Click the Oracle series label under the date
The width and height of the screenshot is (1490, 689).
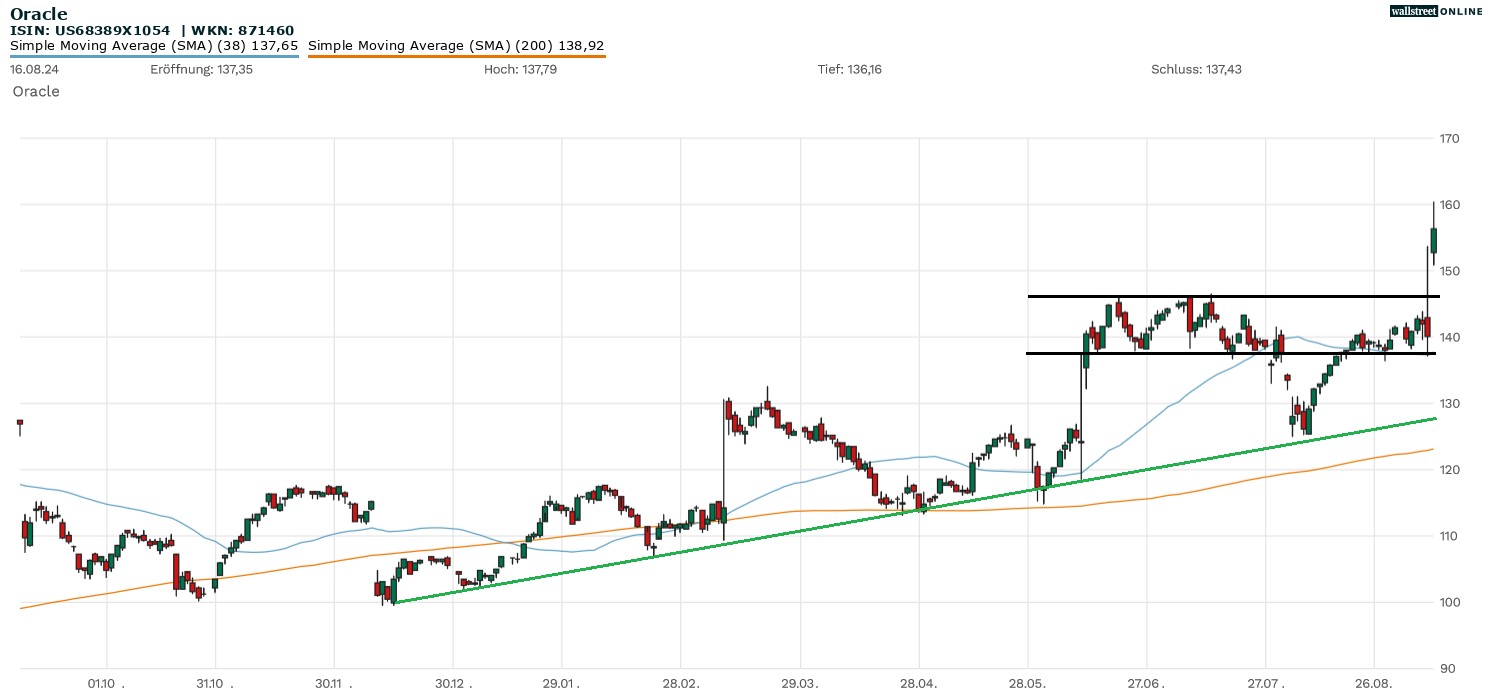click(x=36, y=91)
